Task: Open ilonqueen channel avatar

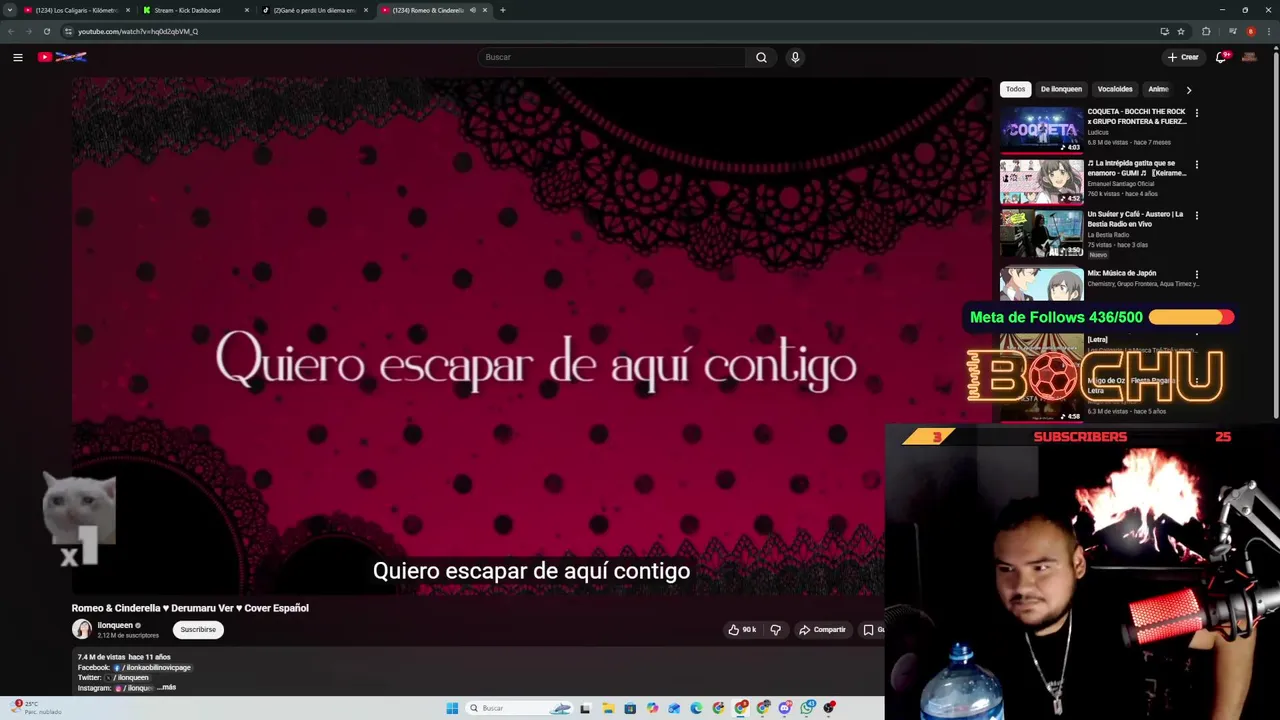Action: [x=82, y=629]
